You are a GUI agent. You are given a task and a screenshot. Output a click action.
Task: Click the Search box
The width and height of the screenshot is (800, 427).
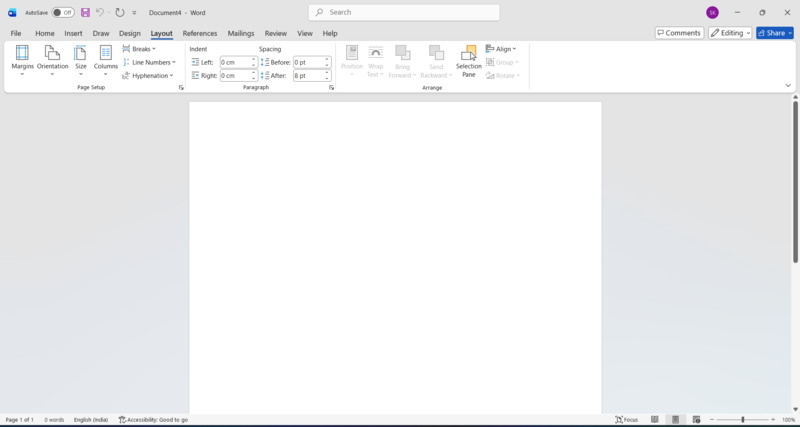point(404,12)
